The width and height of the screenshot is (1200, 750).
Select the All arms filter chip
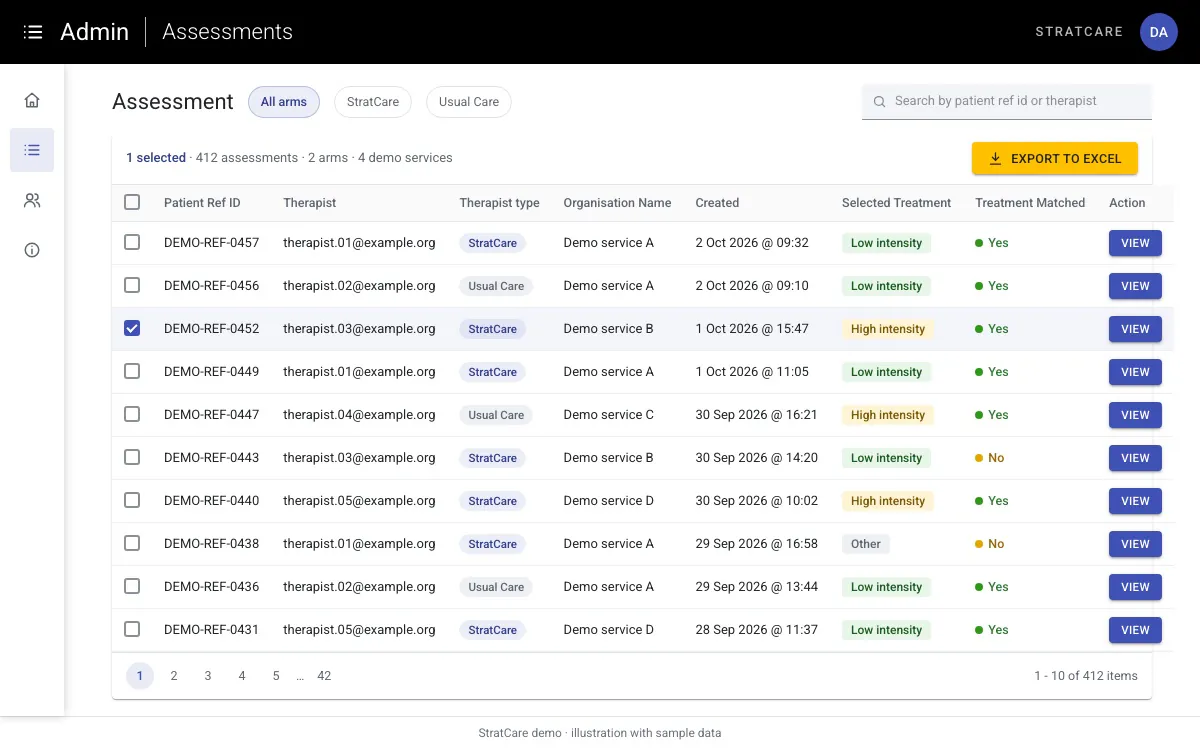[284, 102]
